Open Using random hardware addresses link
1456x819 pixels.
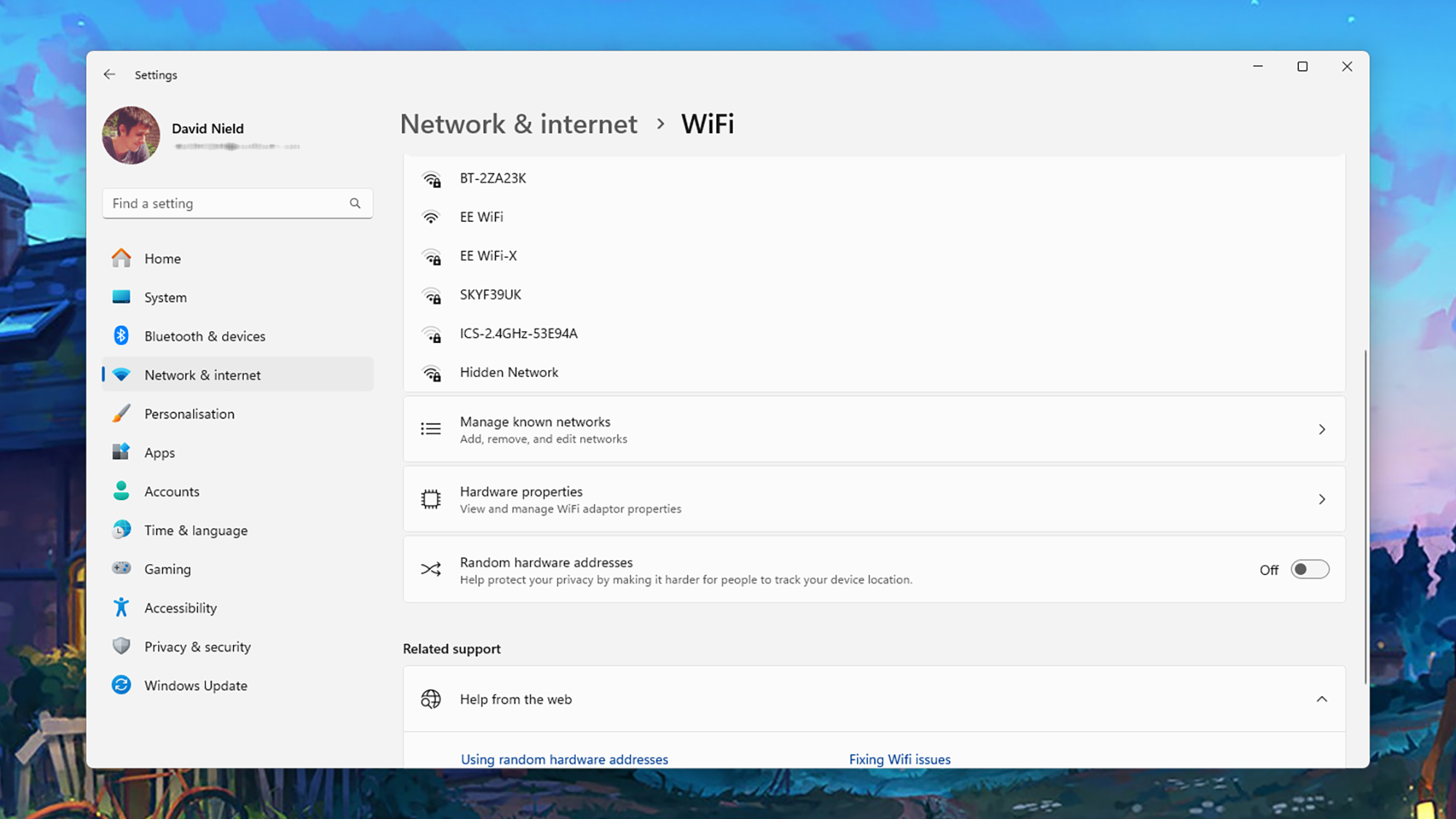564,759
